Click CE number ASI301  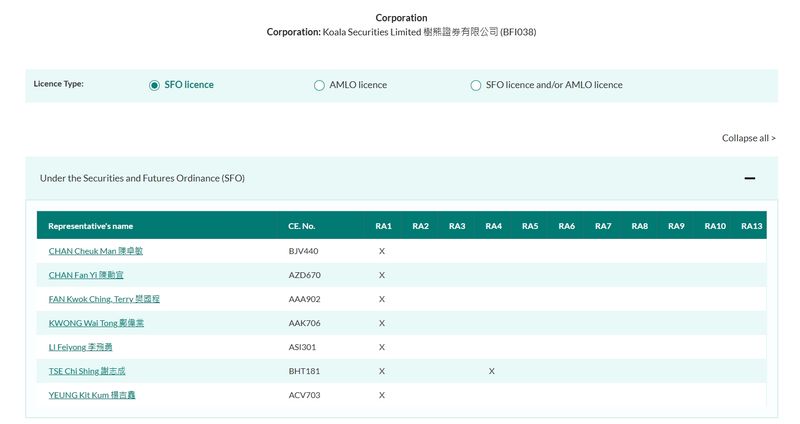click(x=302, y=347)
